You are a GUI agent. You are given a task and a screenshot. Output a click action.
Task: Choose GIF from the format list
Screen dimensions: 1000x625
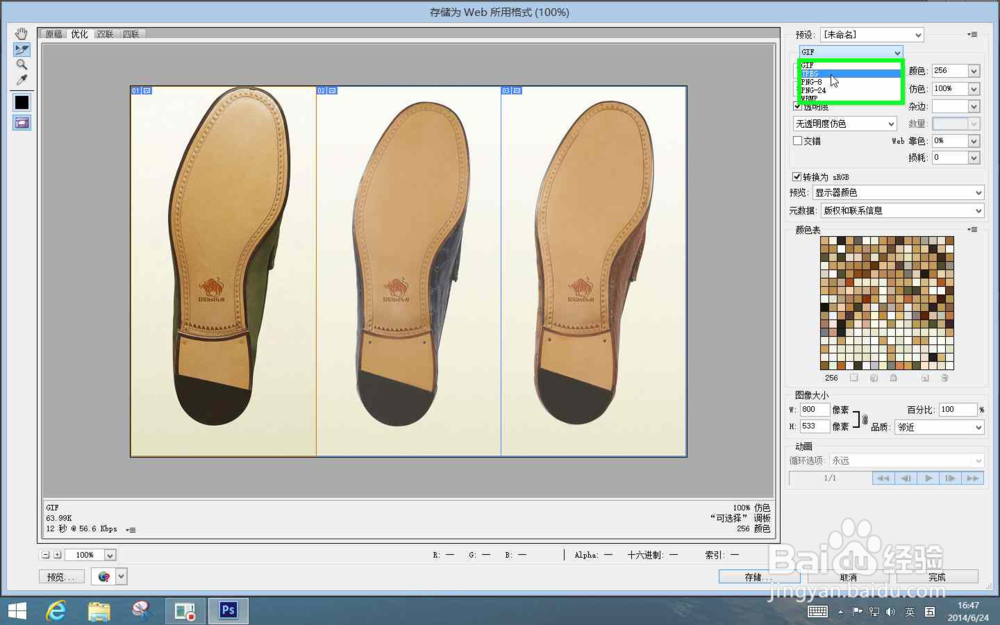pos(851,65)
